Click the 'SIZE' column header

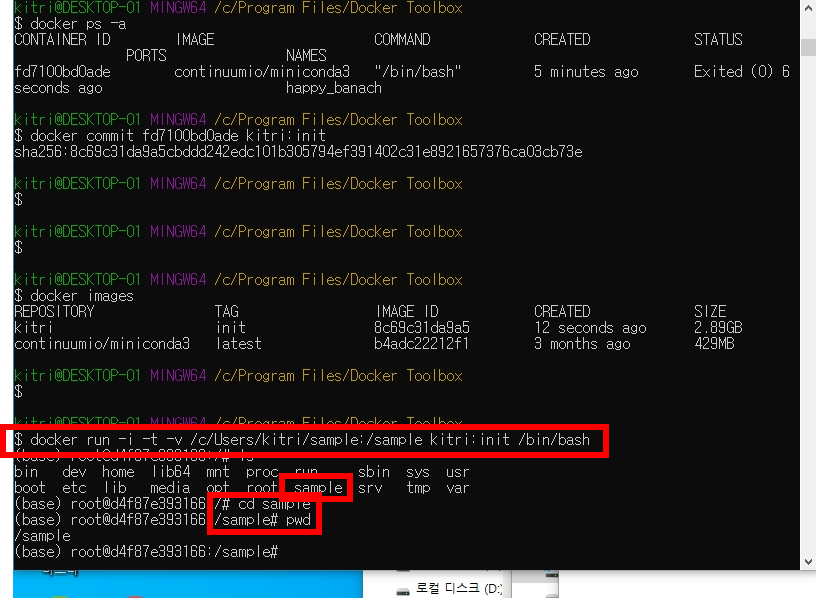click(710, 312)
